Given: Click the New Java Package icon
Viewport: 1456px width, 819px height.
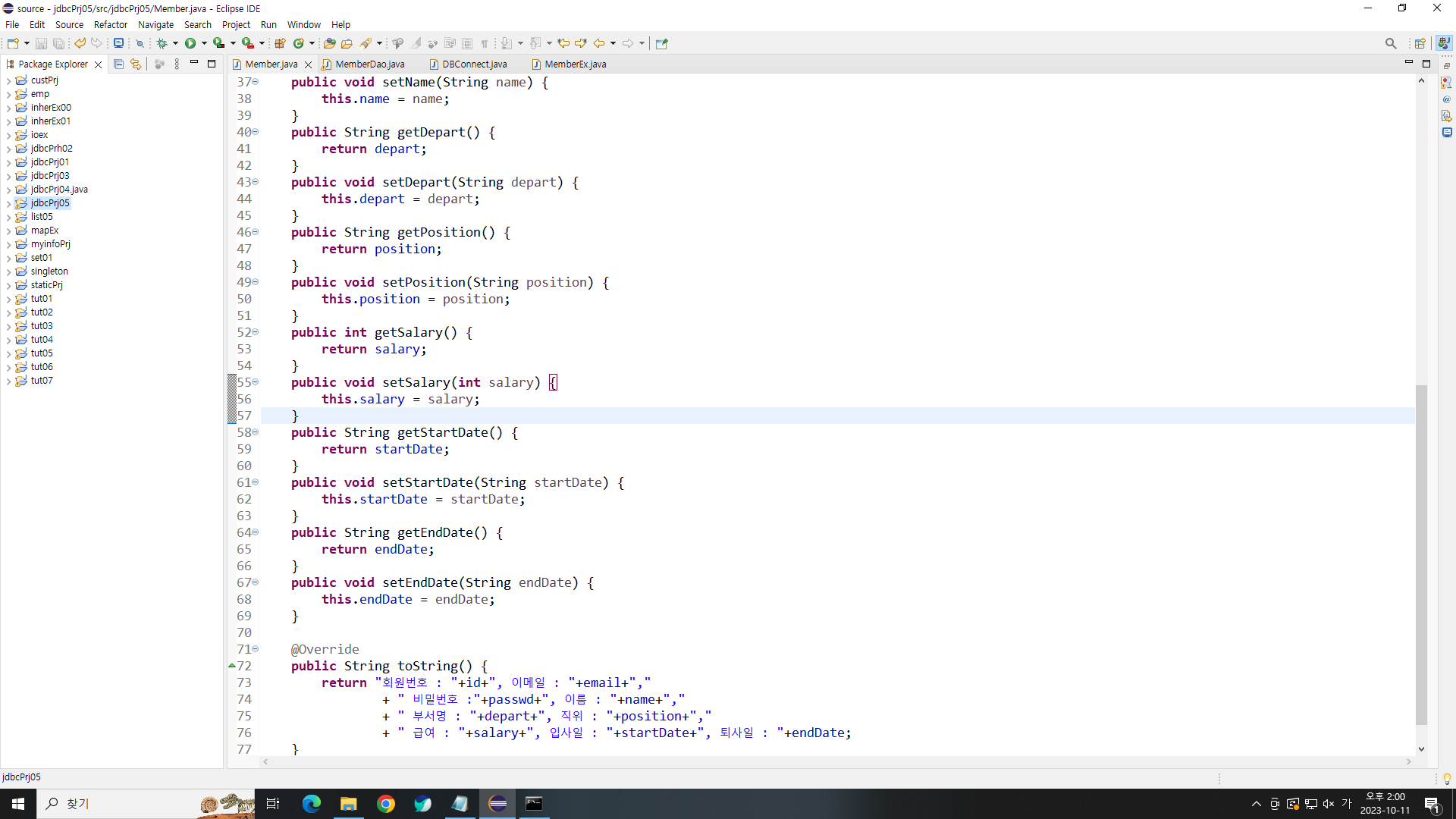Looking at the screenshot, I should click(x=280, y=43).
